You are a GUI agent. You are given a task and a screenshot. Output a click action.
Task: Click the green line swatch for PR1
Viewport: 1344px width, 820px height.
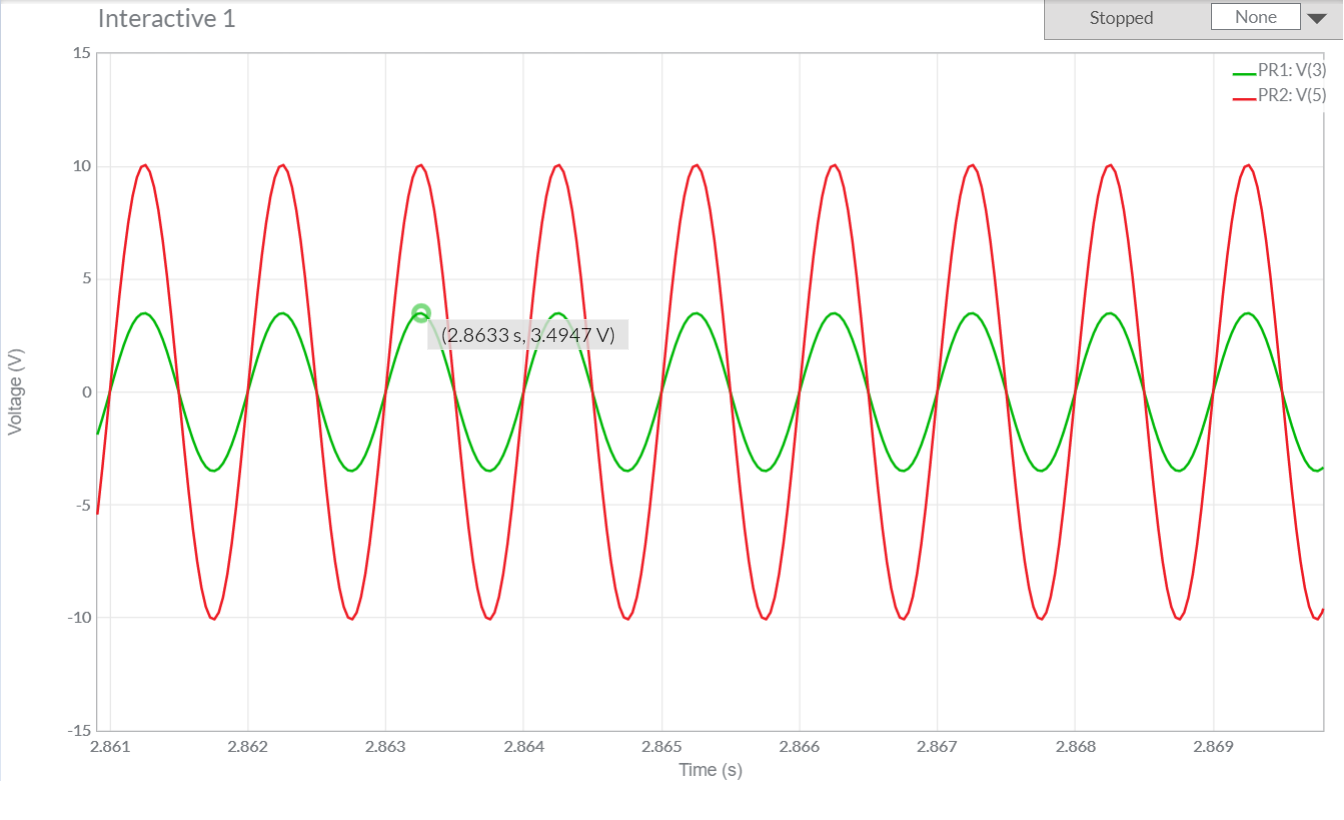(1244, 73)
